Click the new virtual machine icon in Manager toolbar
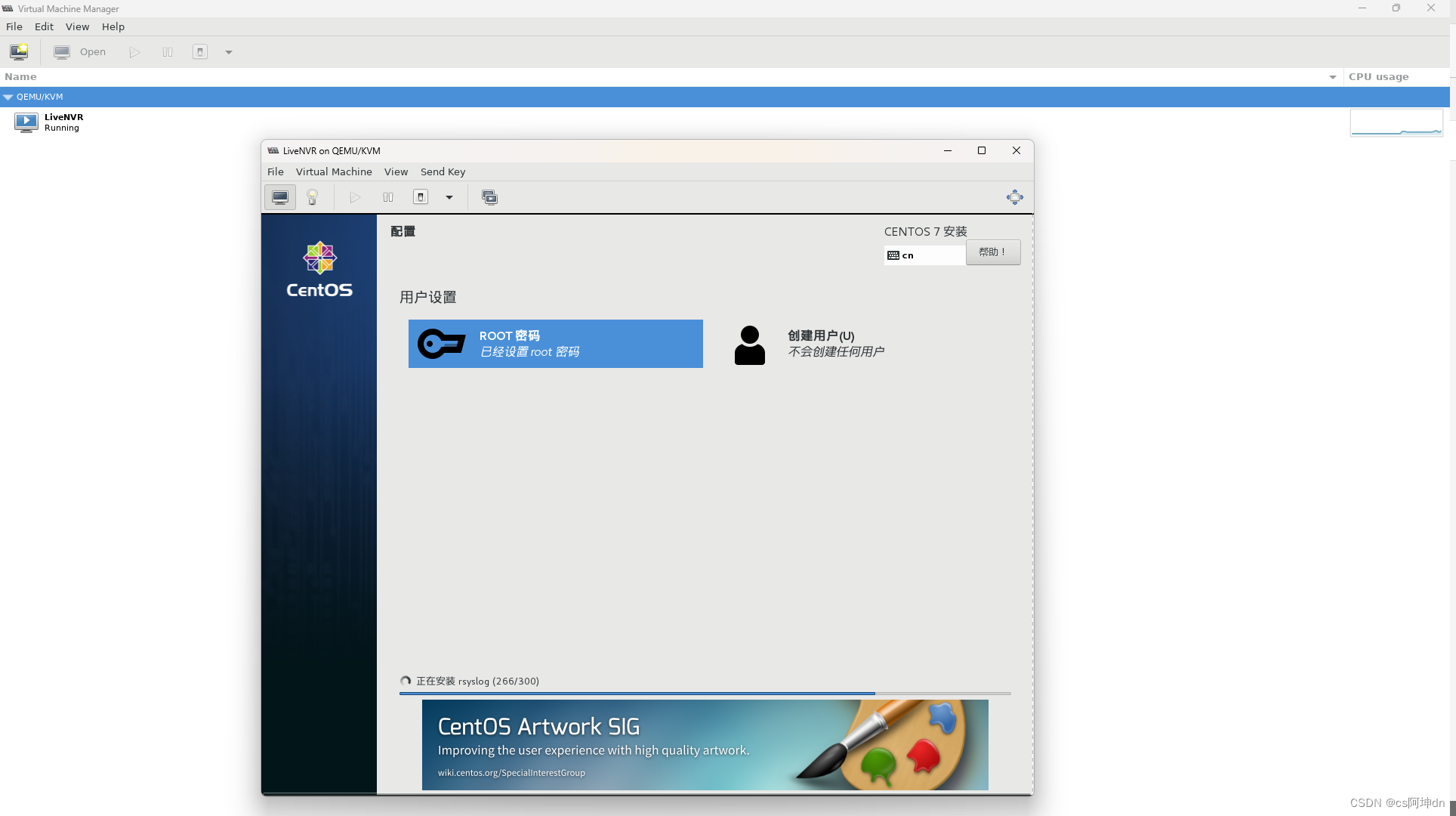 19,52
